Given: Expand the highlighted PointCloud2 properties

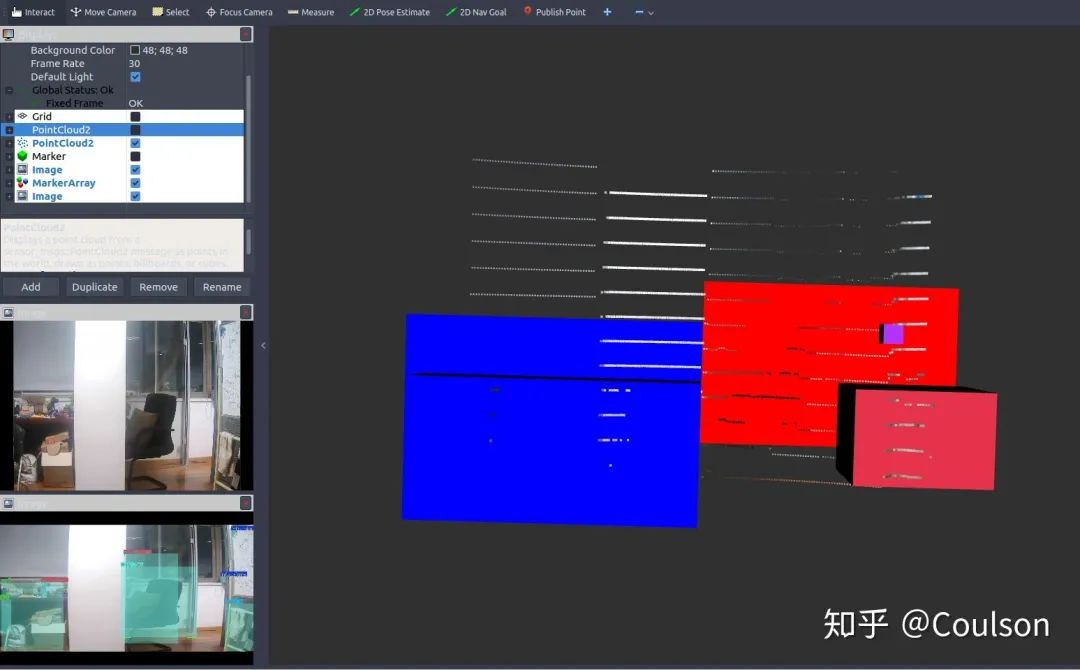Looking at the screenshot, I should (9, 129).
